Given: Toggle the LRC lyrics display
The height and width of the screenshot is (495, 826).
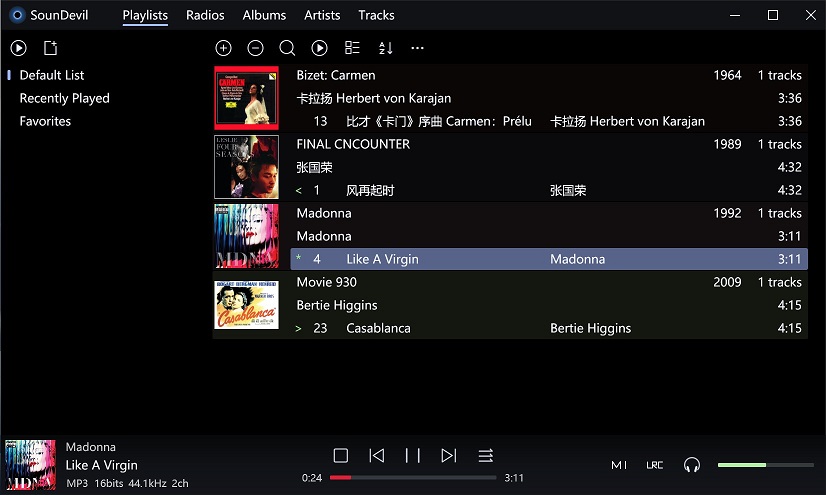Looking at the screenshot, I should tap(654, 465).
